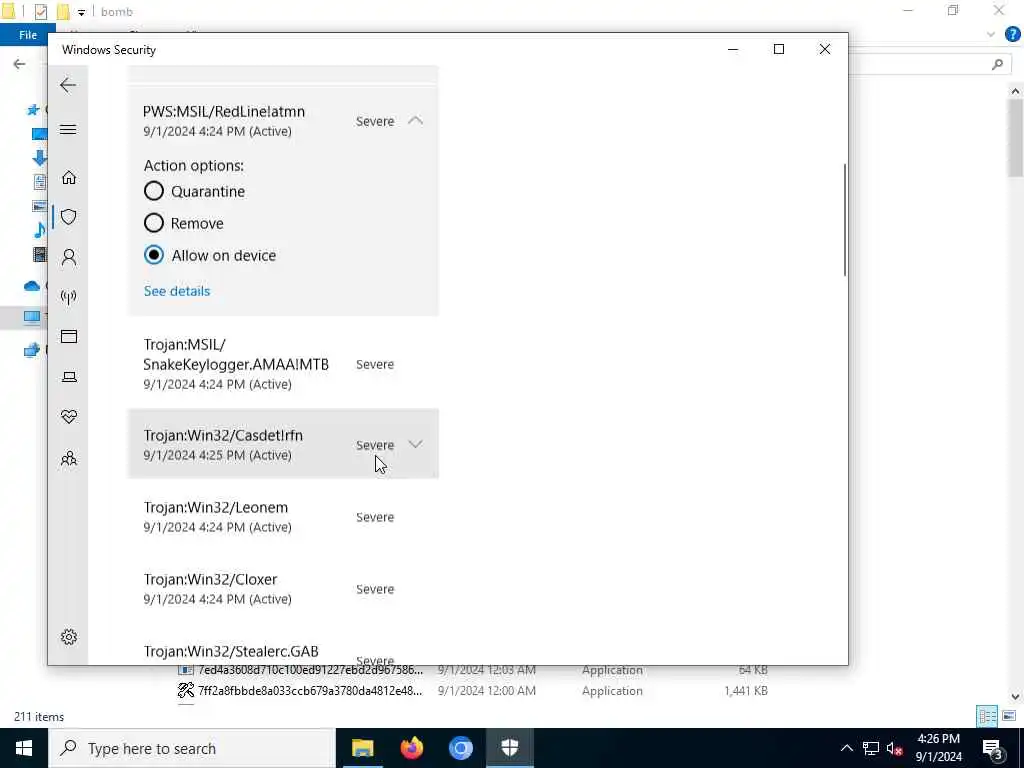The width and height of the screenshot is (1024, 768).
Task: Open the network status tray icon
Action: pyautogui.click(x=871, y=748)
